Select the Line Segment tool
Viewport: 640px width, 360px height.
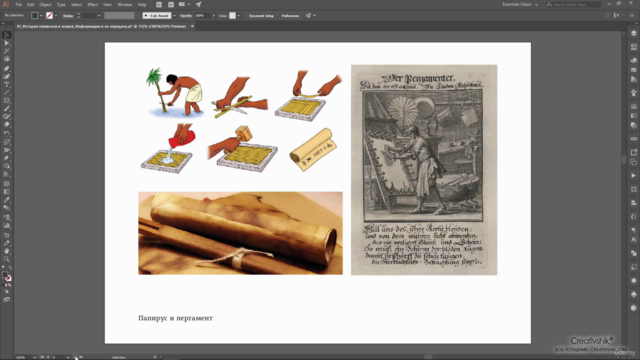tap(7, 93)
